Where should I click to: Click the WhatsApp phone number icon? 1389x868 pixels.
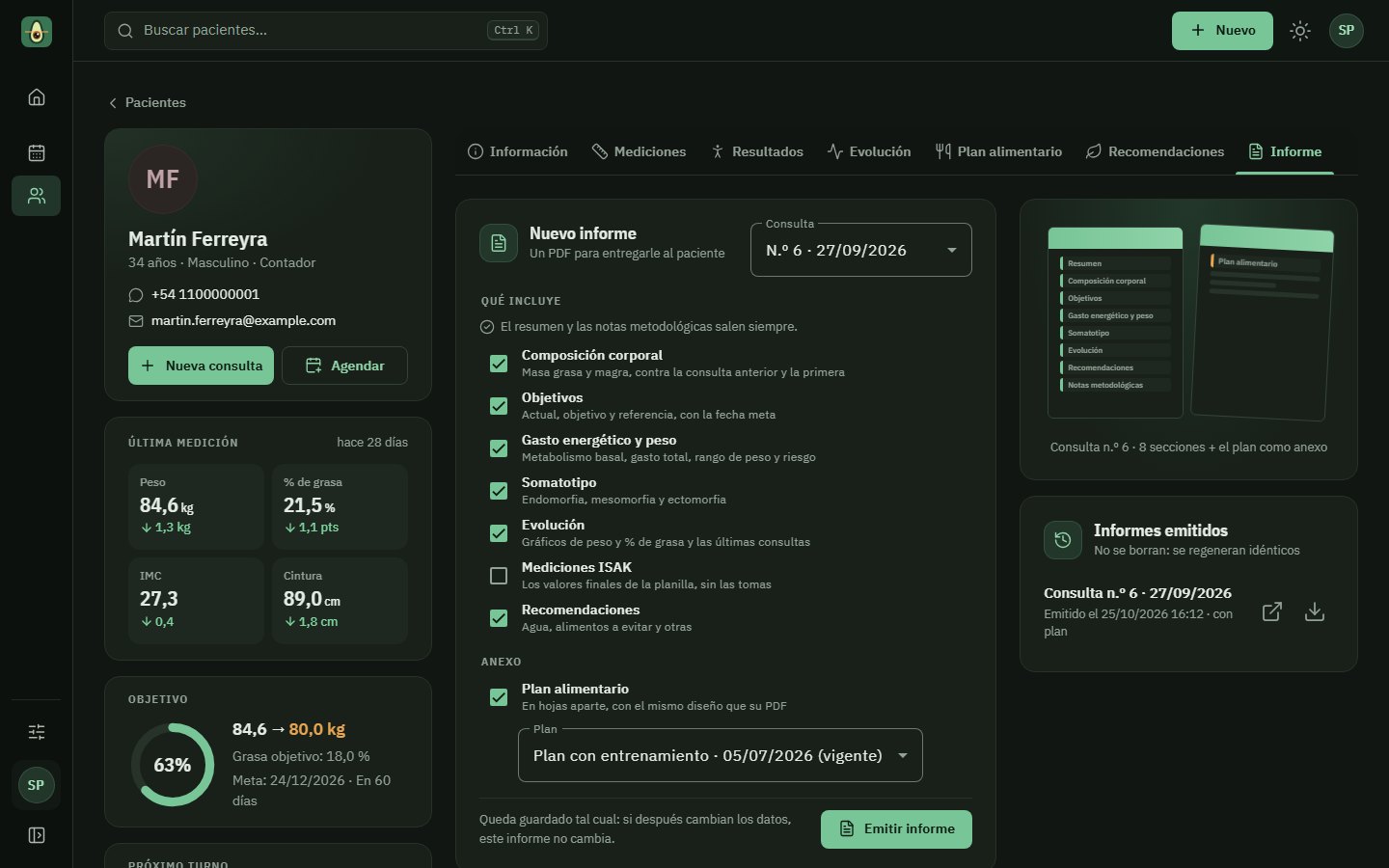(x=136, y=295)
